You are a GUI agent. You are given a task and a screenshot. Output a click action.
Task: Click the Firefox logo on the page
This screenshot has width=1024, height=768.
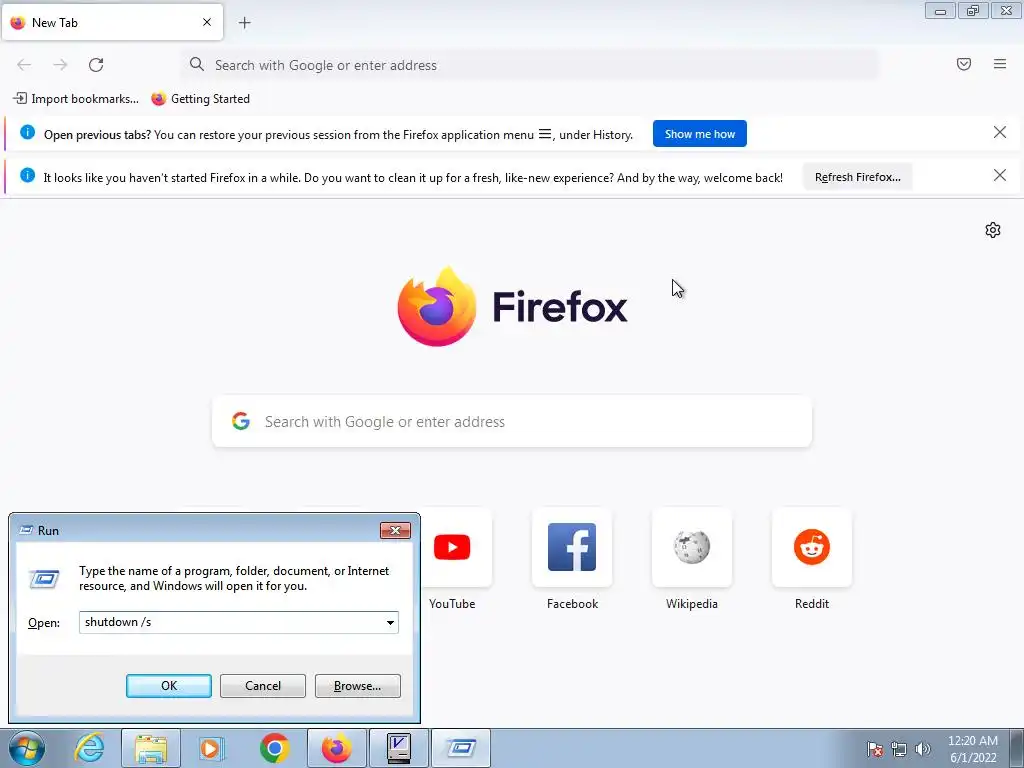tap(512, 306)
